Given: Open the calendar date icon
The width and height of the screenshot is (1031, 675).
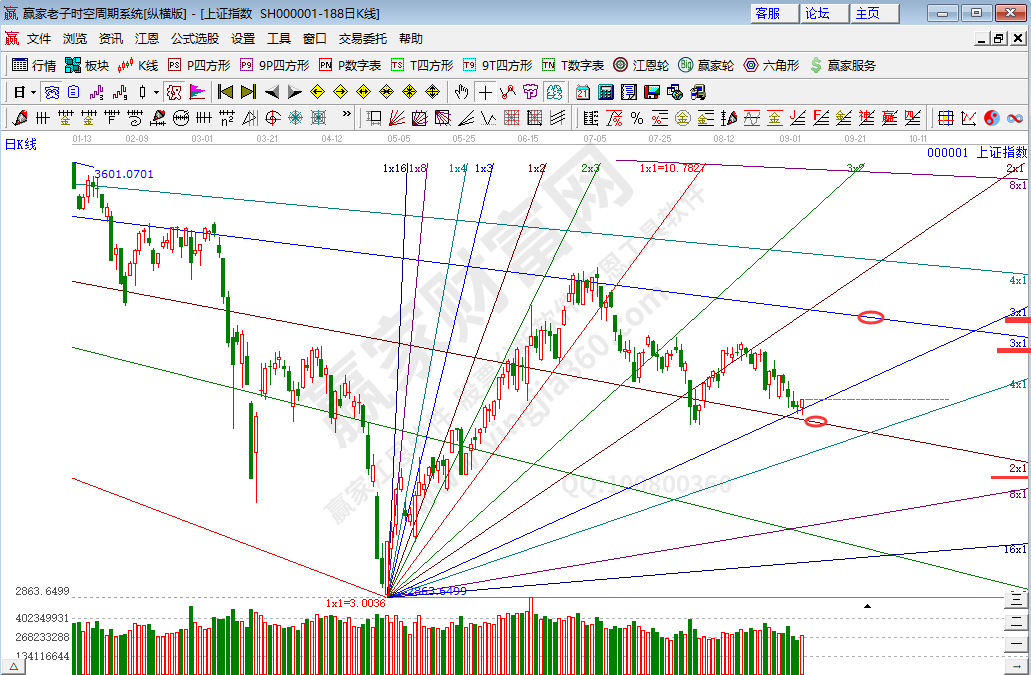Looking at the screenshot, I should (x=583, y=92).
